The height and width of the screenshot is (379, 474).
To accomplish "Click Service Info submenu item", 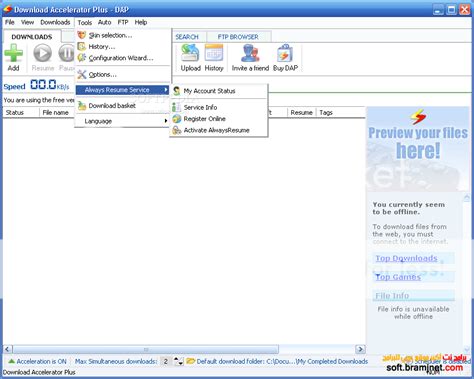I will (x=219, y=107).
